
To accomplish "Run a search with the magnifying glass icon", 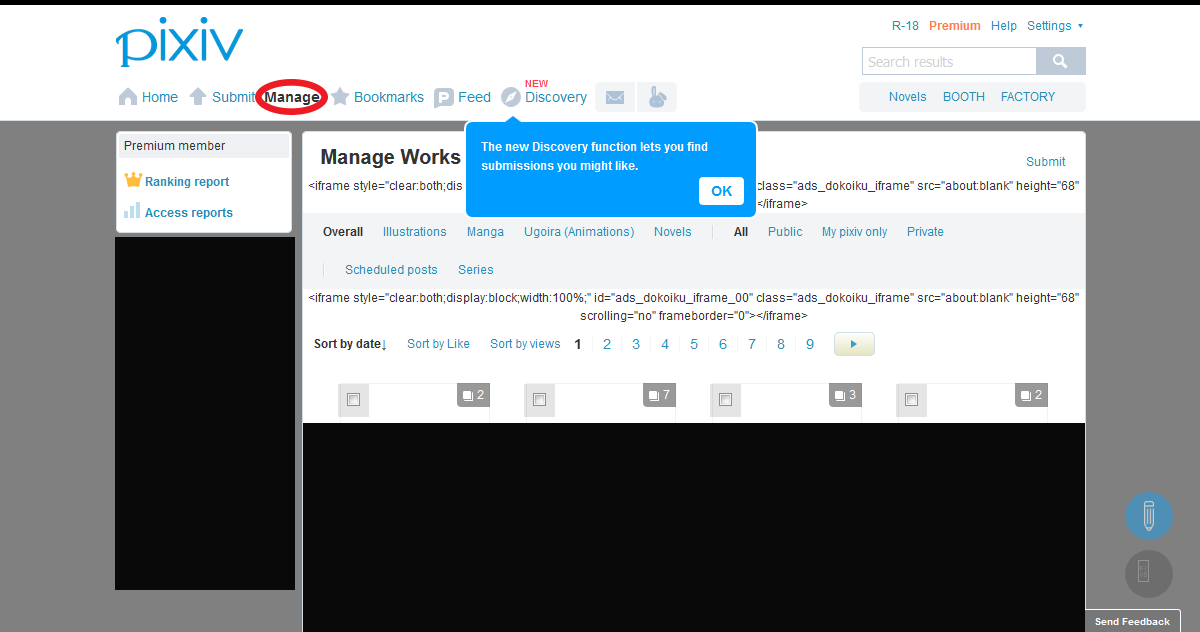I will click(1060, 61).
